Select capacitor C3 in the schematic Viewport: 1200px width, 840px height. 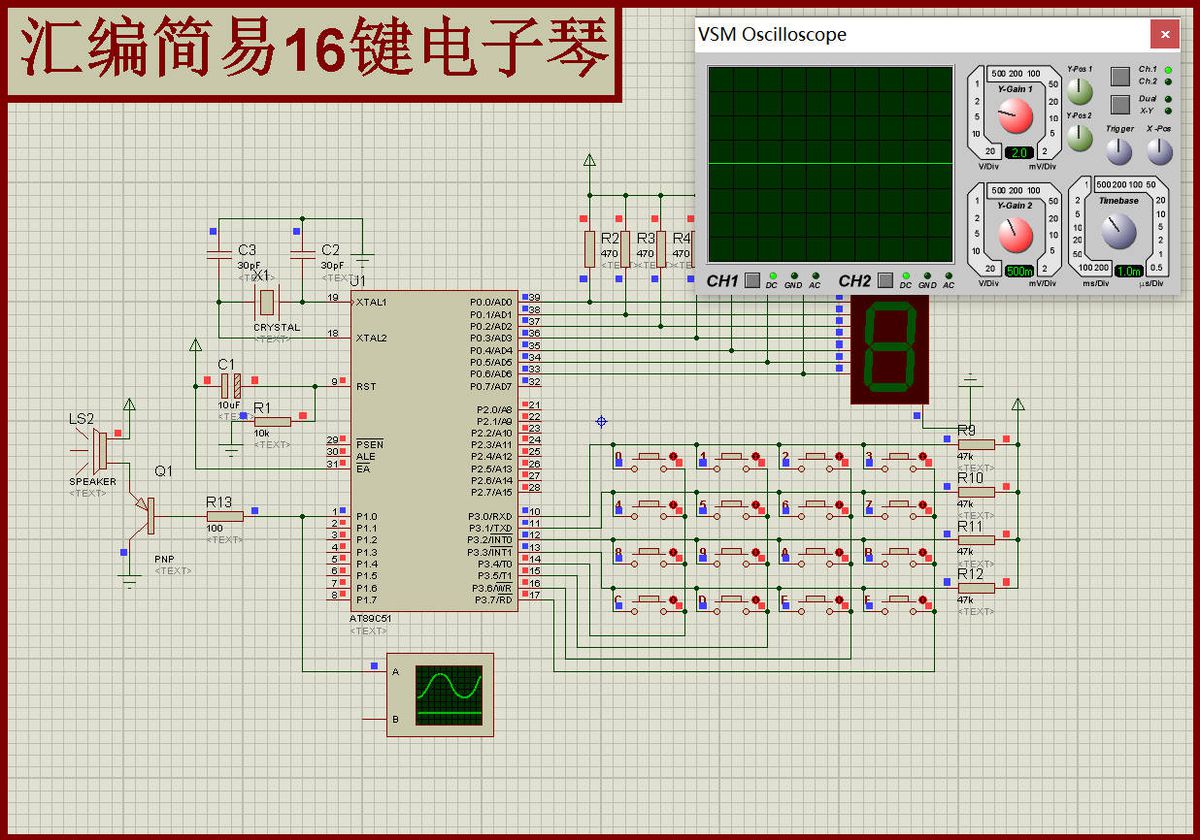[220, 255]
